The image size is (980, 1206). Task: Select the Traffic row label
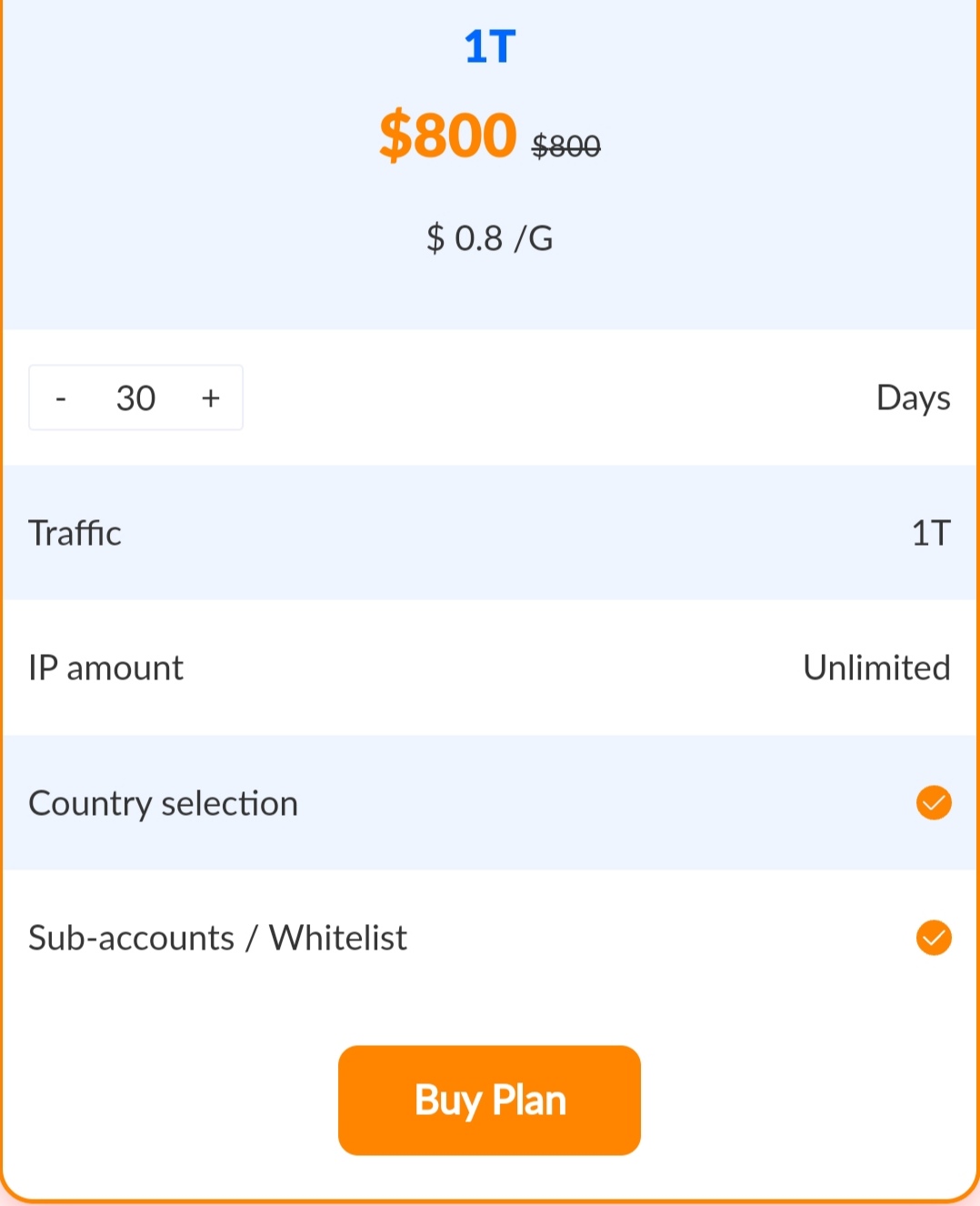click(x=75, y=533)
